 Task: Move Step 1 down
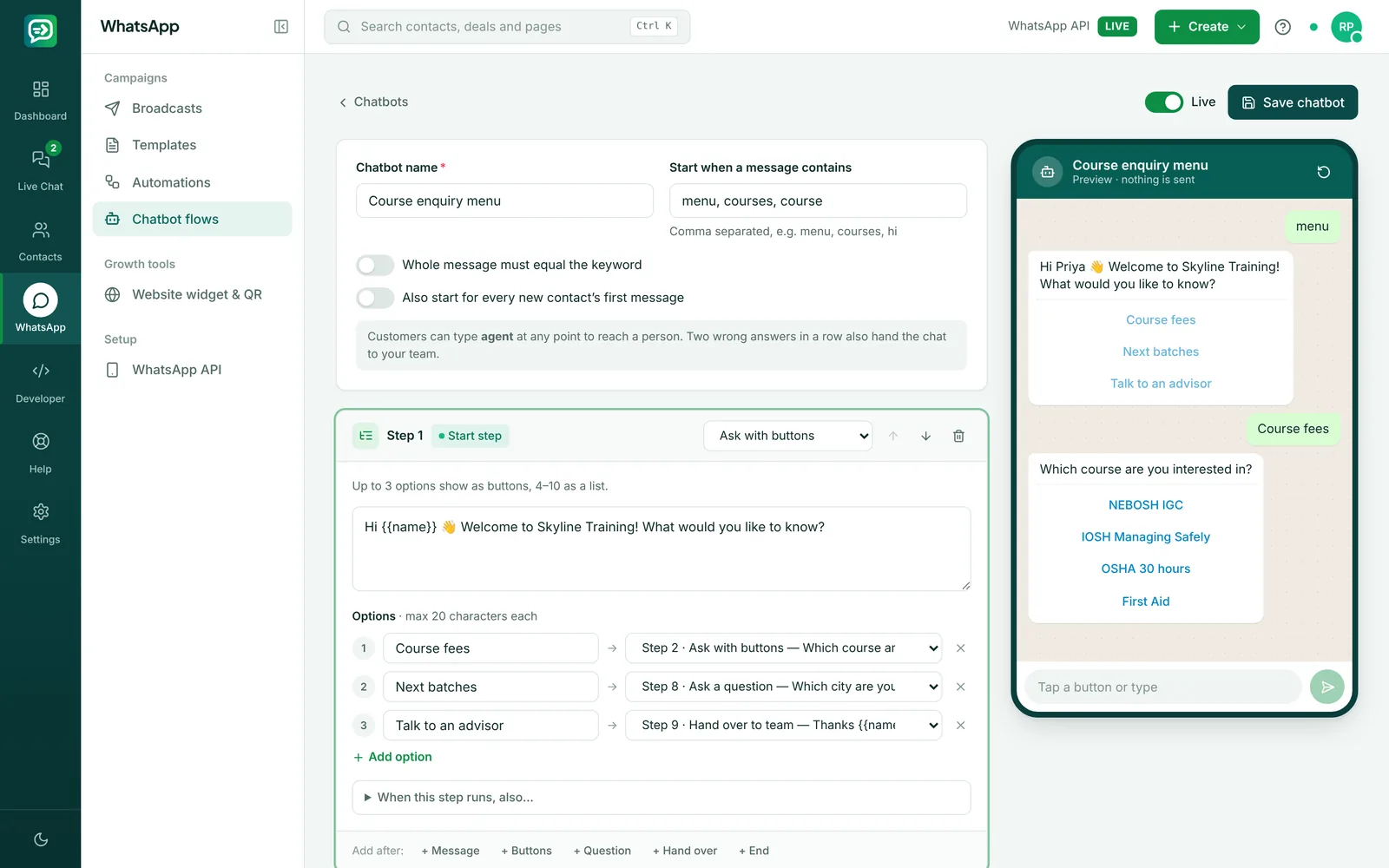(x=925, y=436)
